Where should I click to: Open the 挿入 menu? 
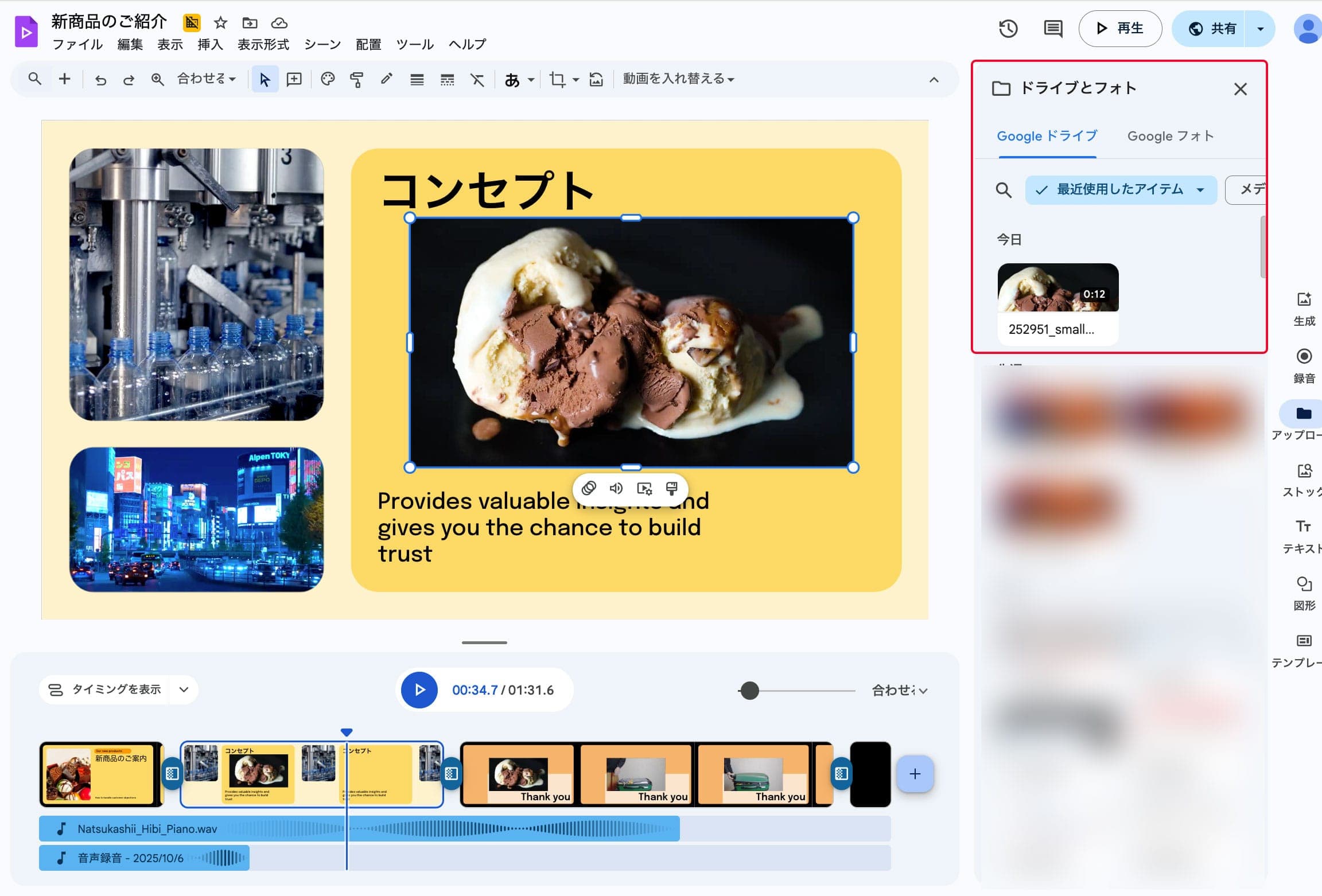pos(210,44)
